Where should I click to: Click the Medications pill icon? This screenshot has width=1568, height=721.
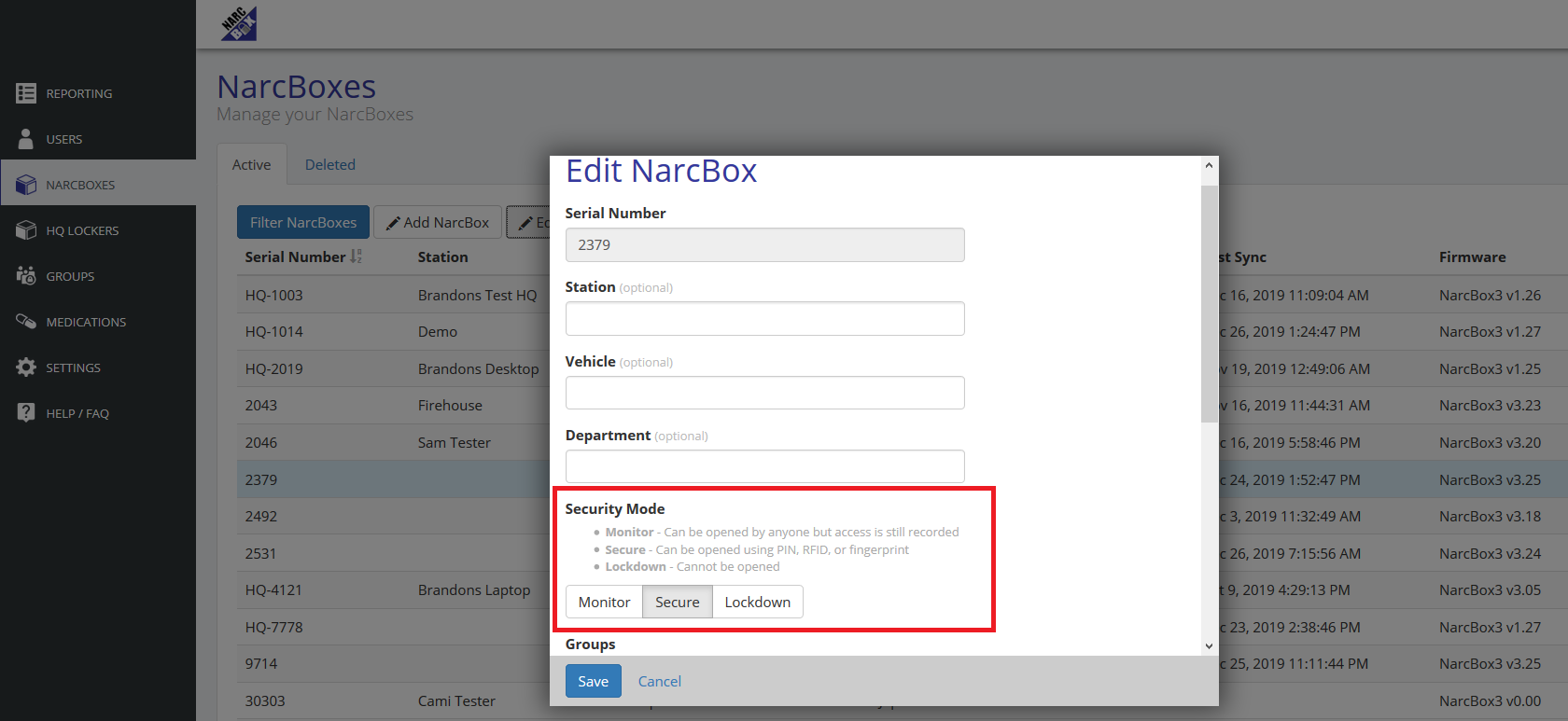(26, 322)
